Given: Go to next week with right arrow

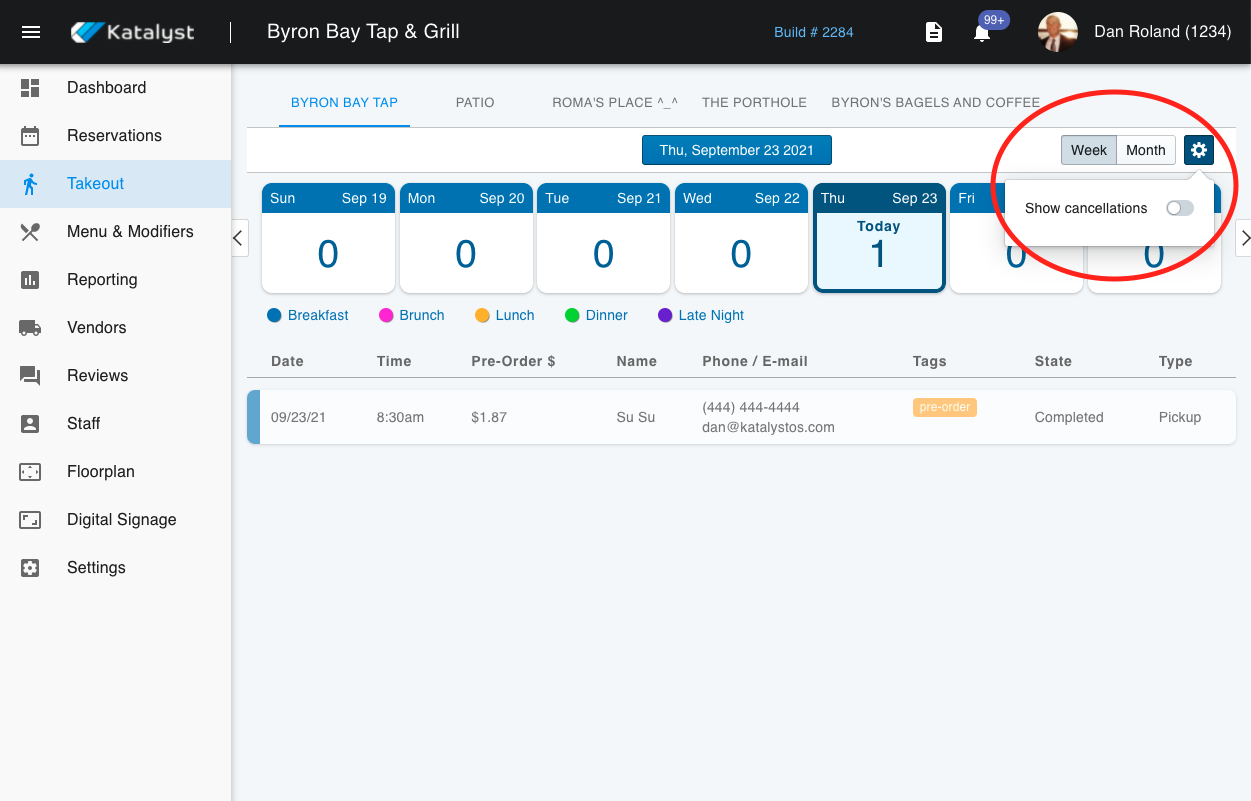Looking at the screenshot, I should click(1244, 238).
